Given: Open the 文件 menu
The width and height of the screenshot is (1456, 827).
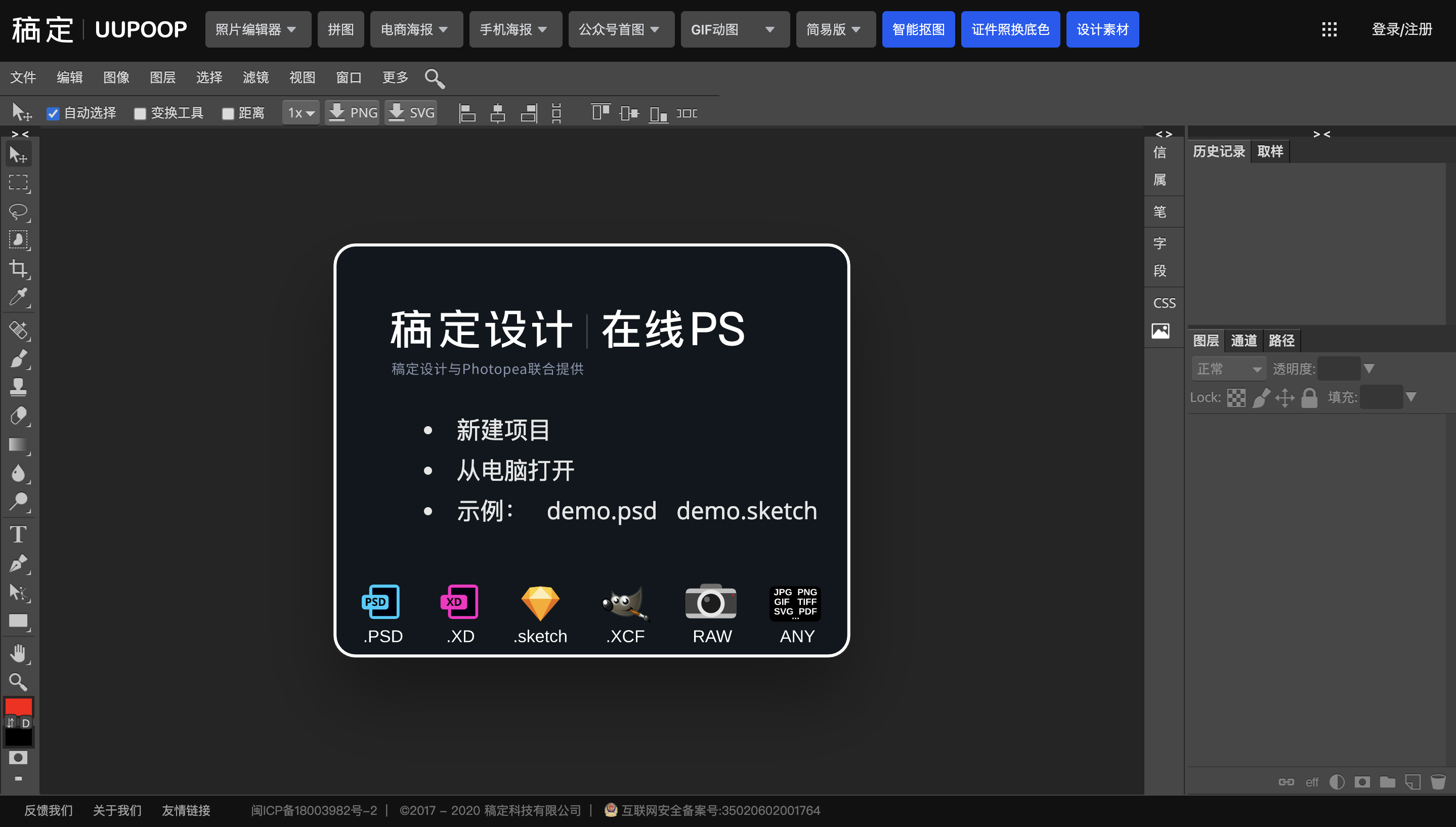Looking at the screenshot, I should tap(23, 78).
